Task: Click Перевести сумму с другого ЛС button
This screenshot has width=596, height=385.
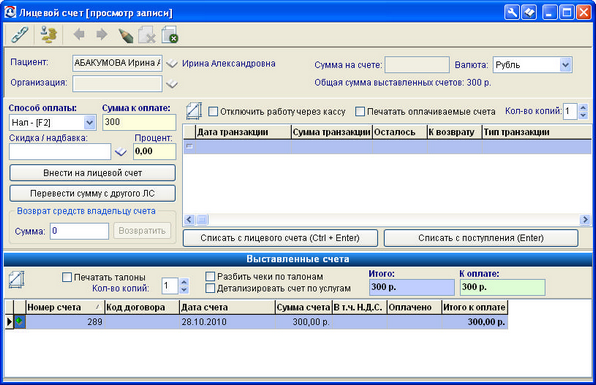Action: pos(92,193)
